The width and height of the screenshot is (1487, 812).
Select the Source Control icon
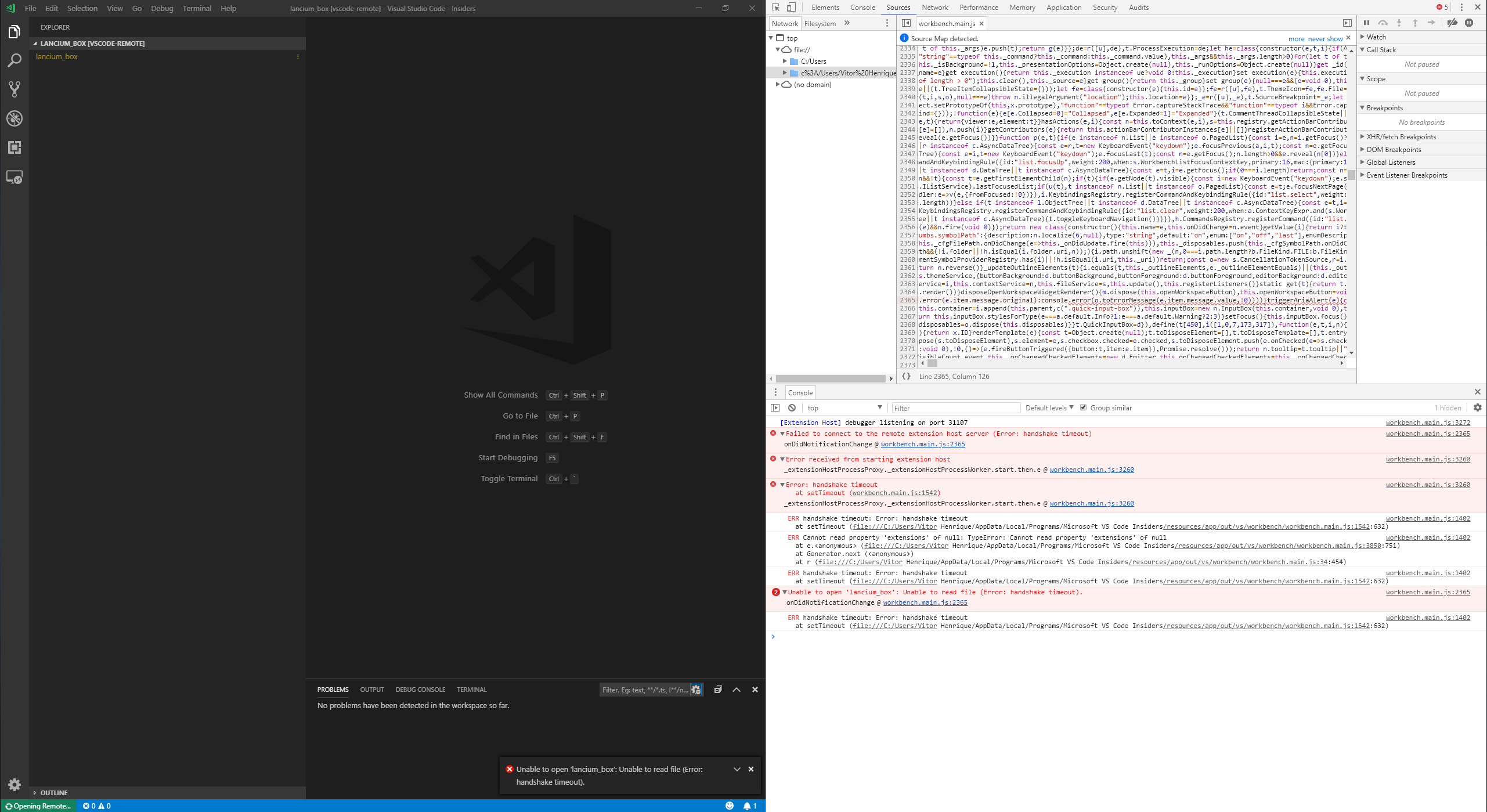14,89
